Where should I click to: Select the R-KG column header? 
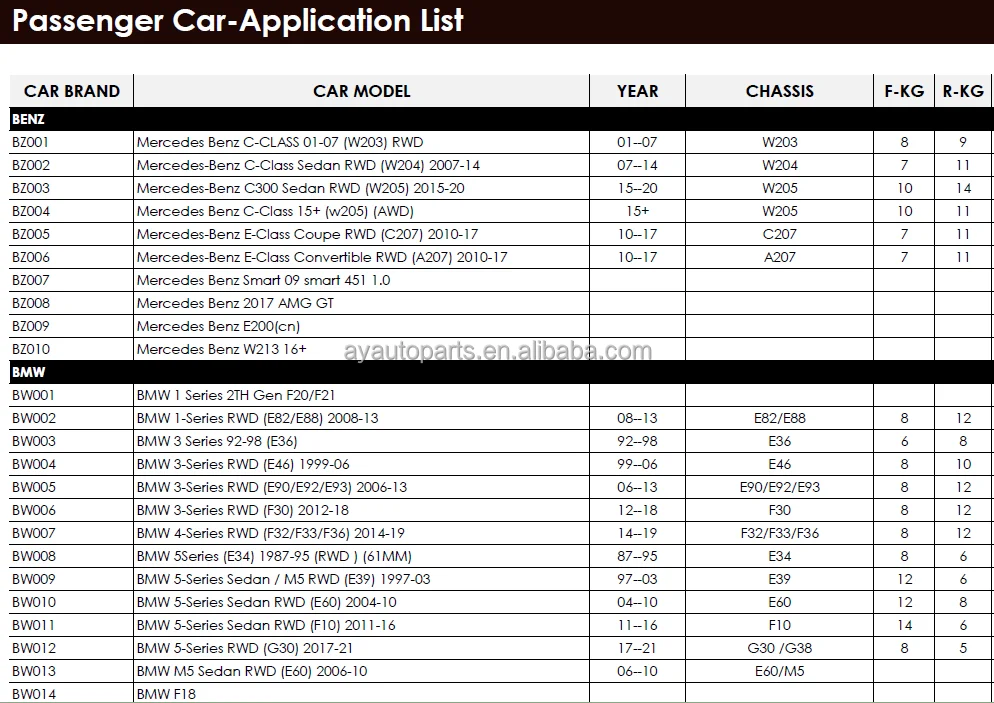coord(964,91)
